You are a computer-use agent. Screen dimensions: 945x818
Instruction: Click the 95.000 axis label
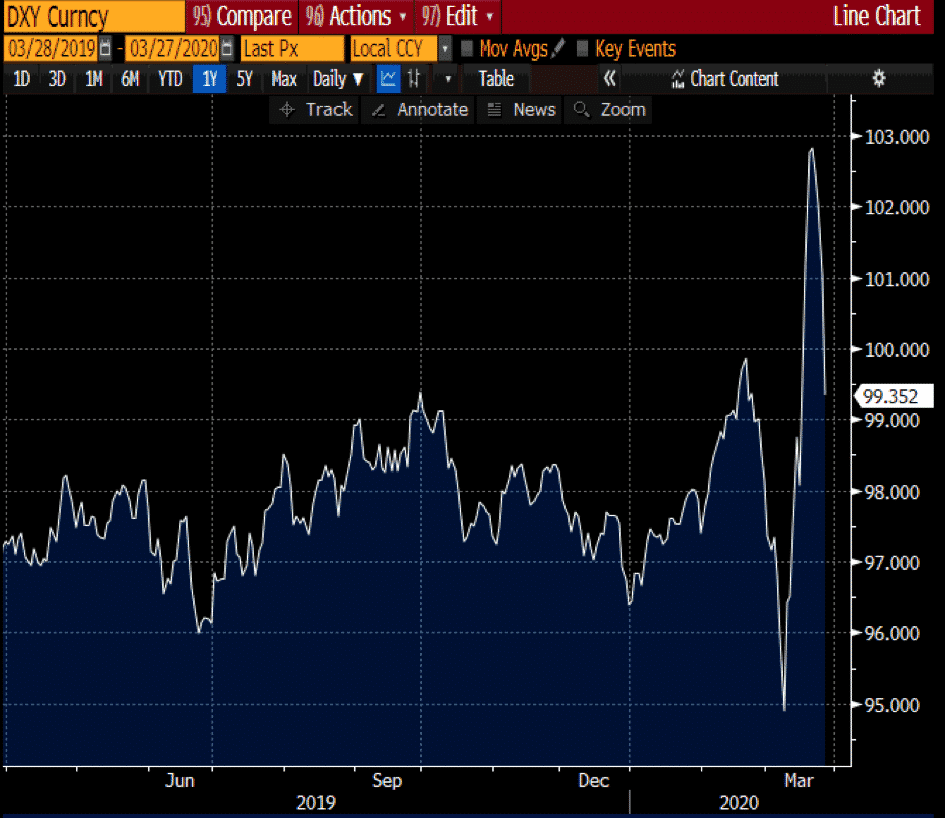pyautogui.click(x=892, y=705)
